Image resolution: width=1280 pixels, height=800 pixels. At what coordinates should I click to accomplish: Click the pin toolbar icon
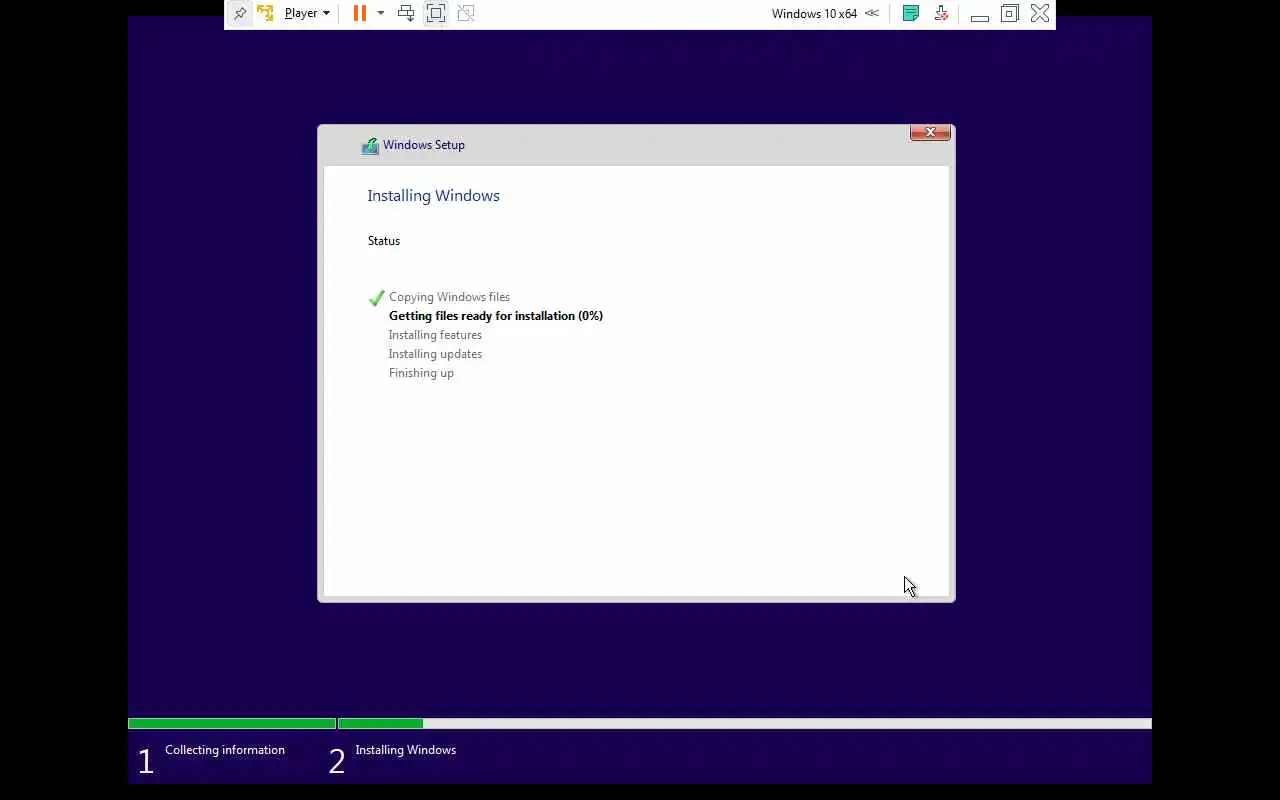click(240, 13)
